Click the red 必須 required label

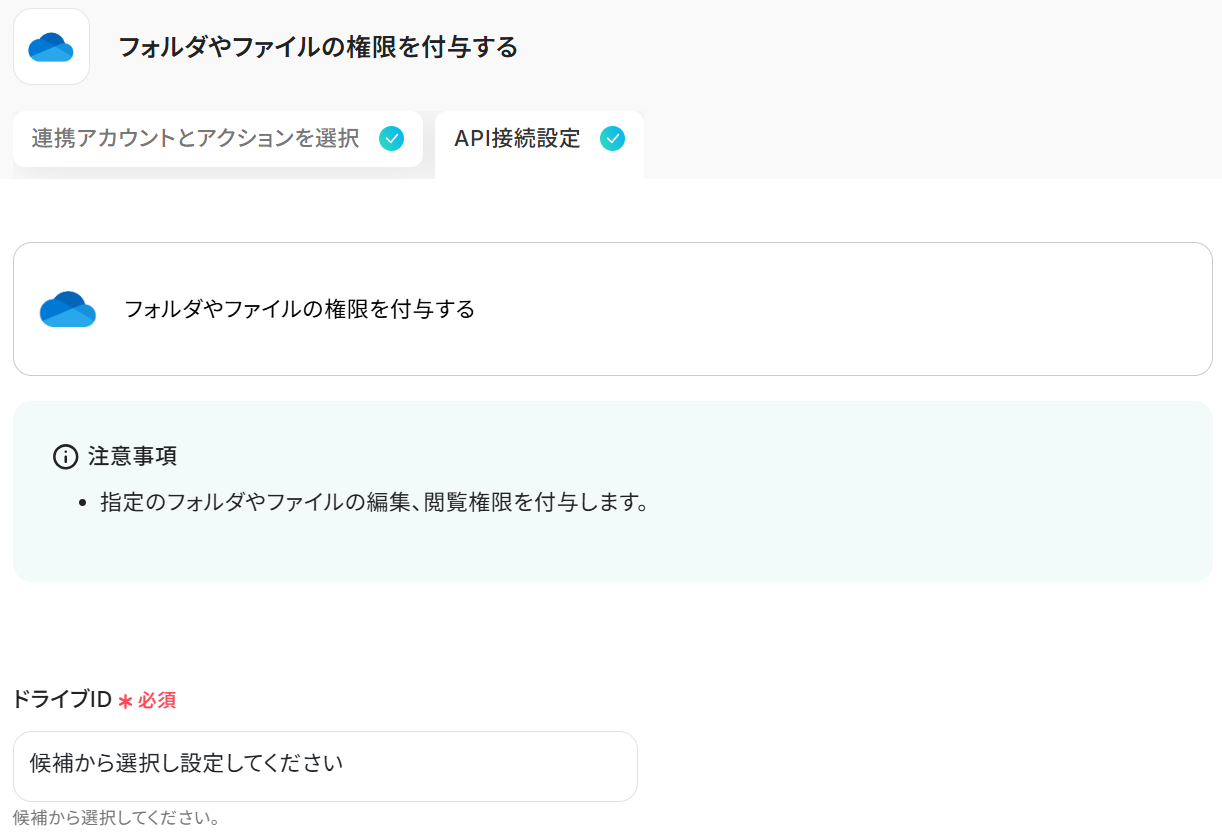click(x=157, y=700)
